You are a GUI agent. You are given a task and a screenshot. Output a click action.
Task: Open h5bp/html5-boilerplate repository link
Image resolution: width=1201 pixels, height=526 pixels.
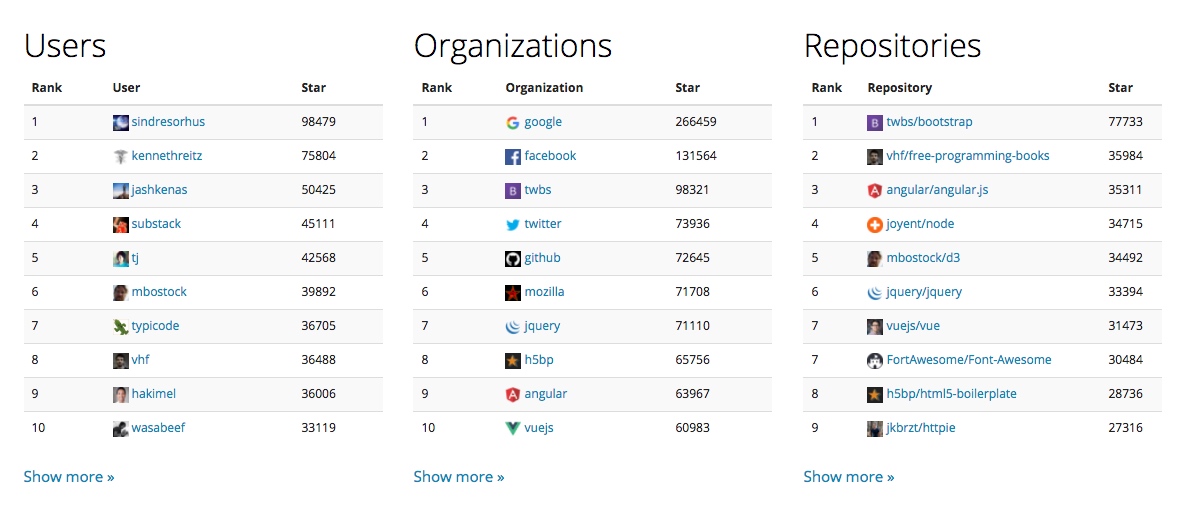point(951,394)
